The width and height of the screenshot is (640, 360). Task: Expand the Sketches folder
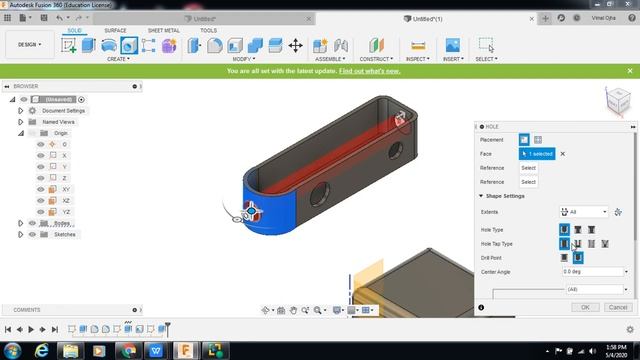20,234
